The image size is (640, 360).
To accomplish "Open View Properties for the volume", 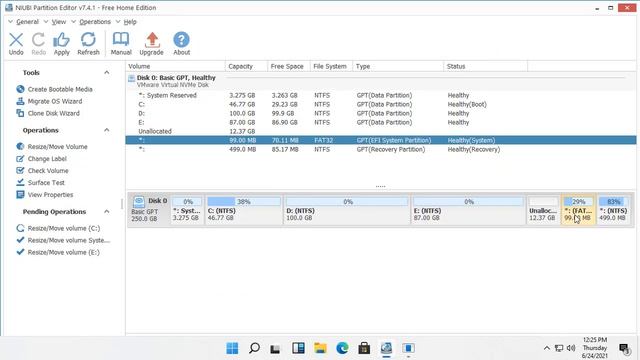I will pyautogui.click(x=45, y=195).
